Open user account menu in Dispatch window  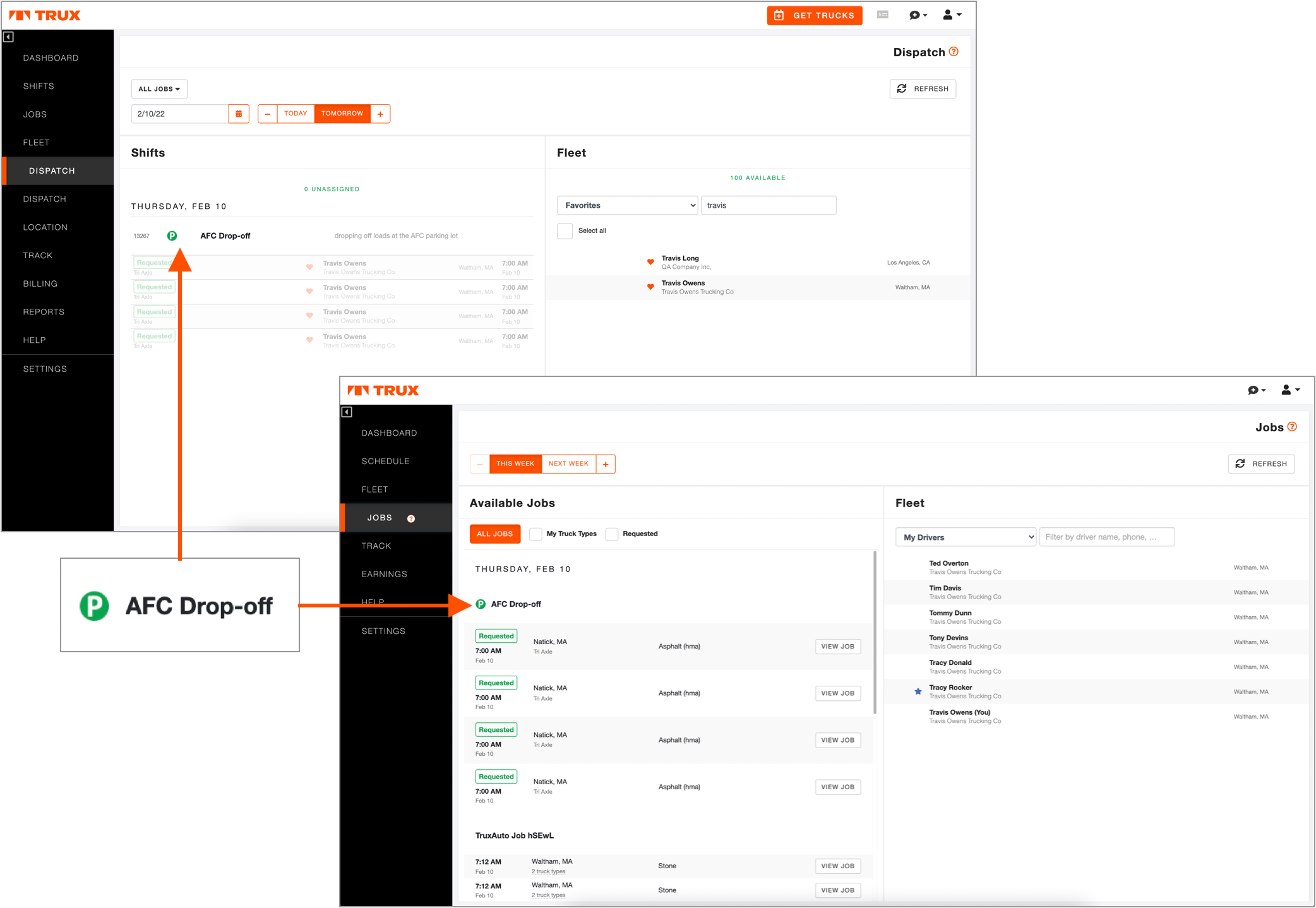click(952, 15)
